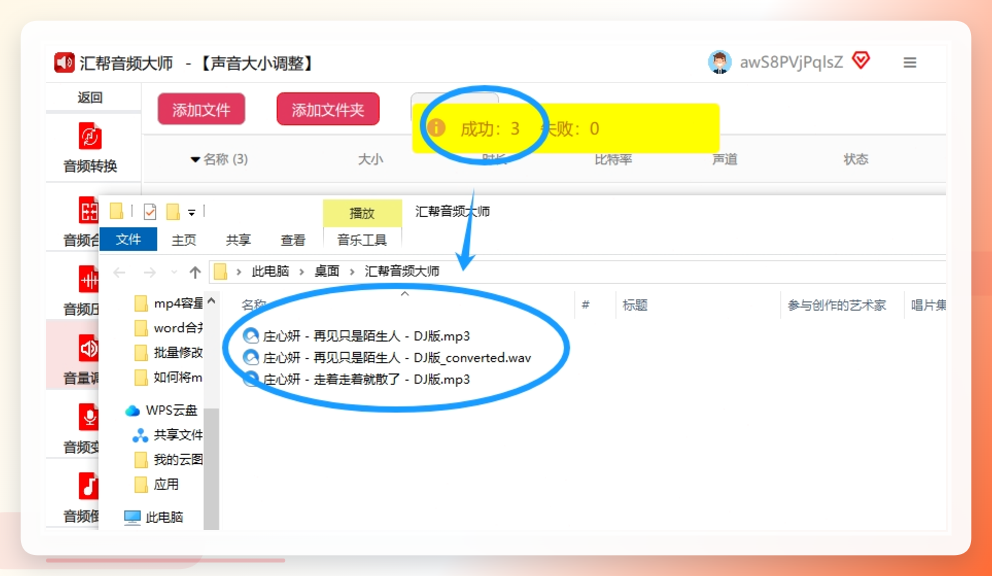This screenshot has width=992, height=576.
Task: Click the new folder icon in Explorer quick toolbar
Action: [x=173, y=211]
